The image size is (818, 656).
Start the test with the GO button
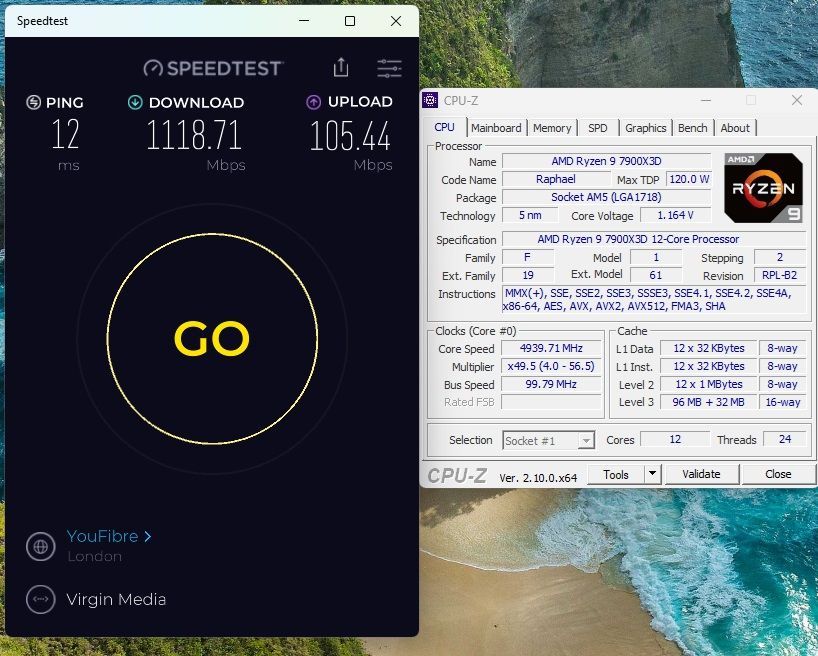pyautogui.click(x=212, y=339)
